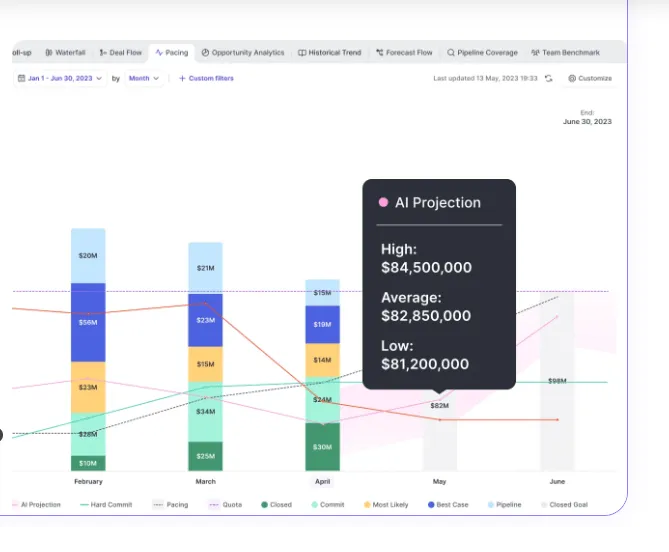Toggle the Pacing legend series
The width and height of the screenshot is (669, 552).
[171, 505]
